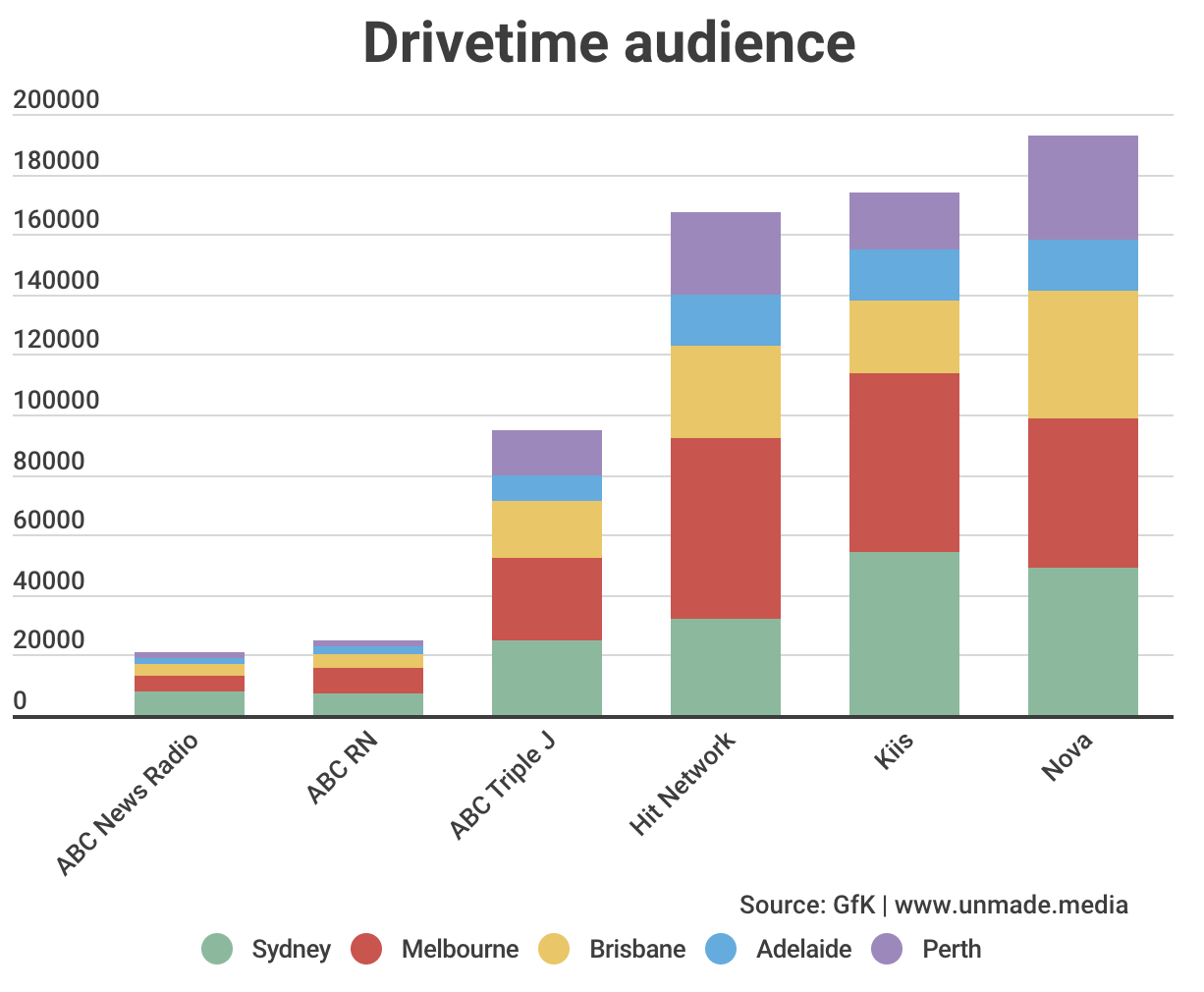
Task: Click the blue Adelaide legend swatch
Action: [721, 949]
